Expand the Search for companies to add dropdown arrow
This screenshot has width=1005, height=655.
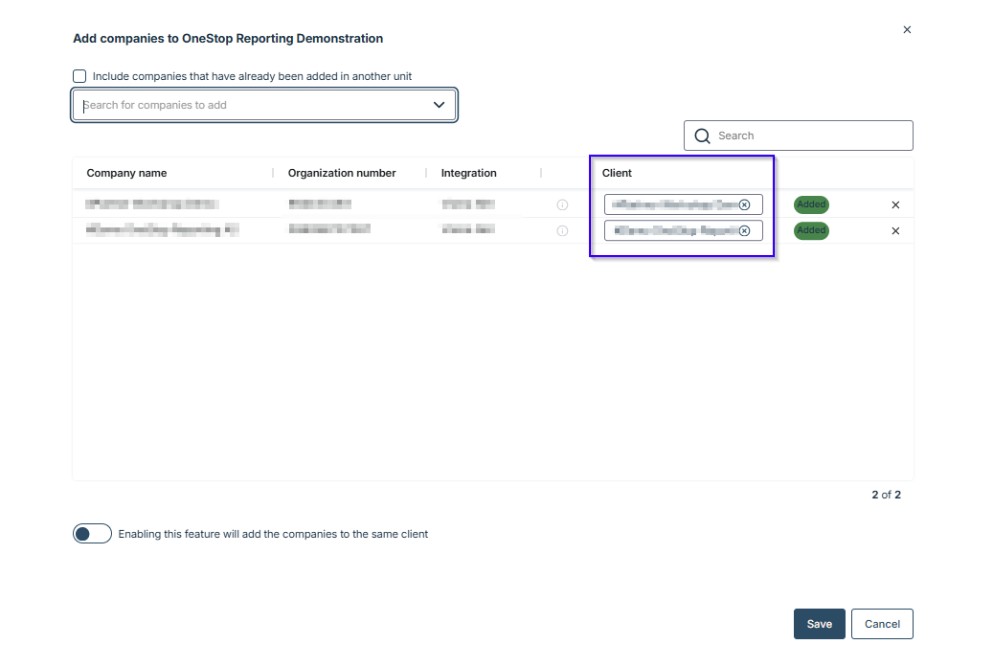(438, 105)
